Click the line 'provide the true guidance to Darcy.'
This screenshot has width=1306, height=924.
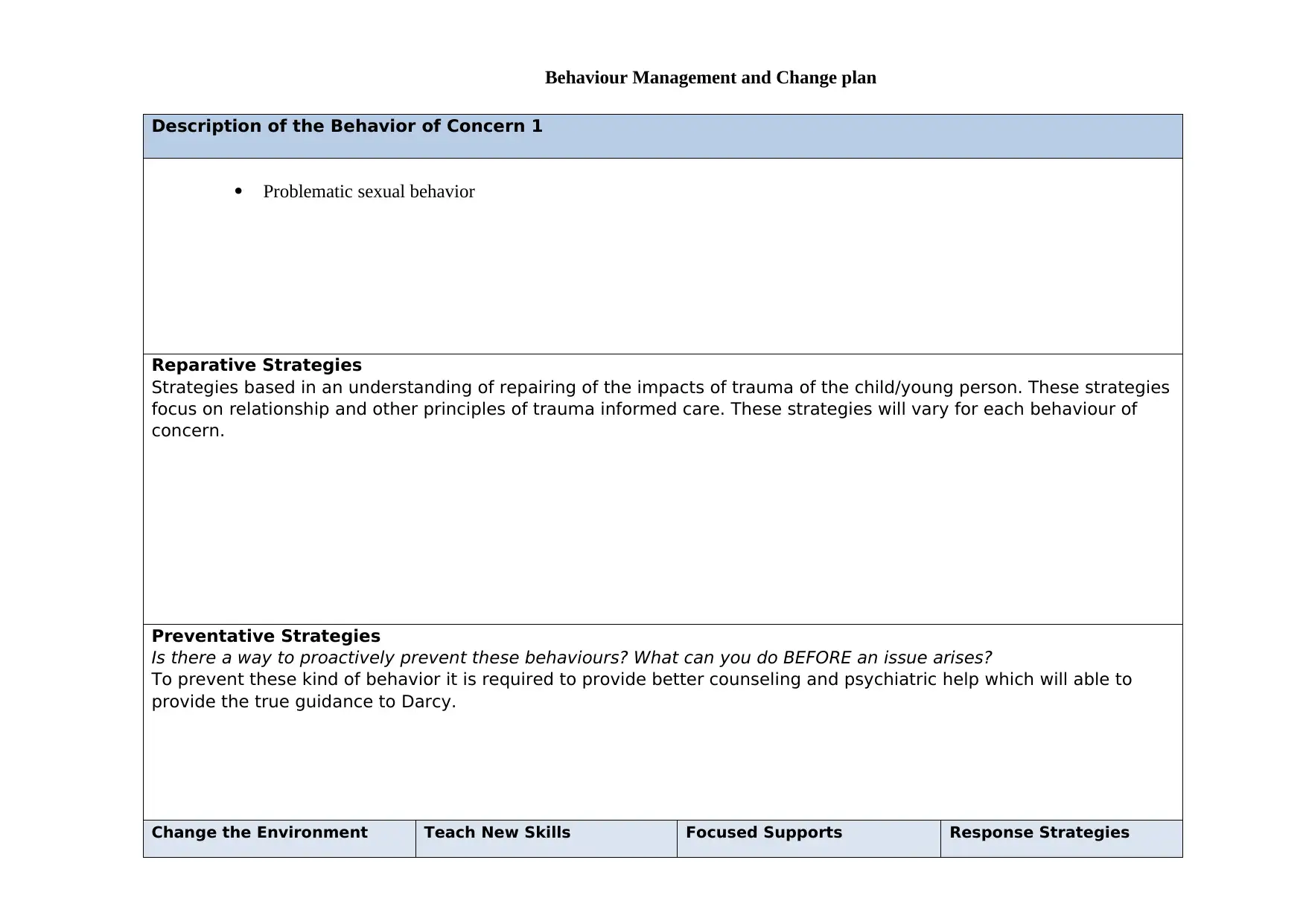click(x=304, y=701)
